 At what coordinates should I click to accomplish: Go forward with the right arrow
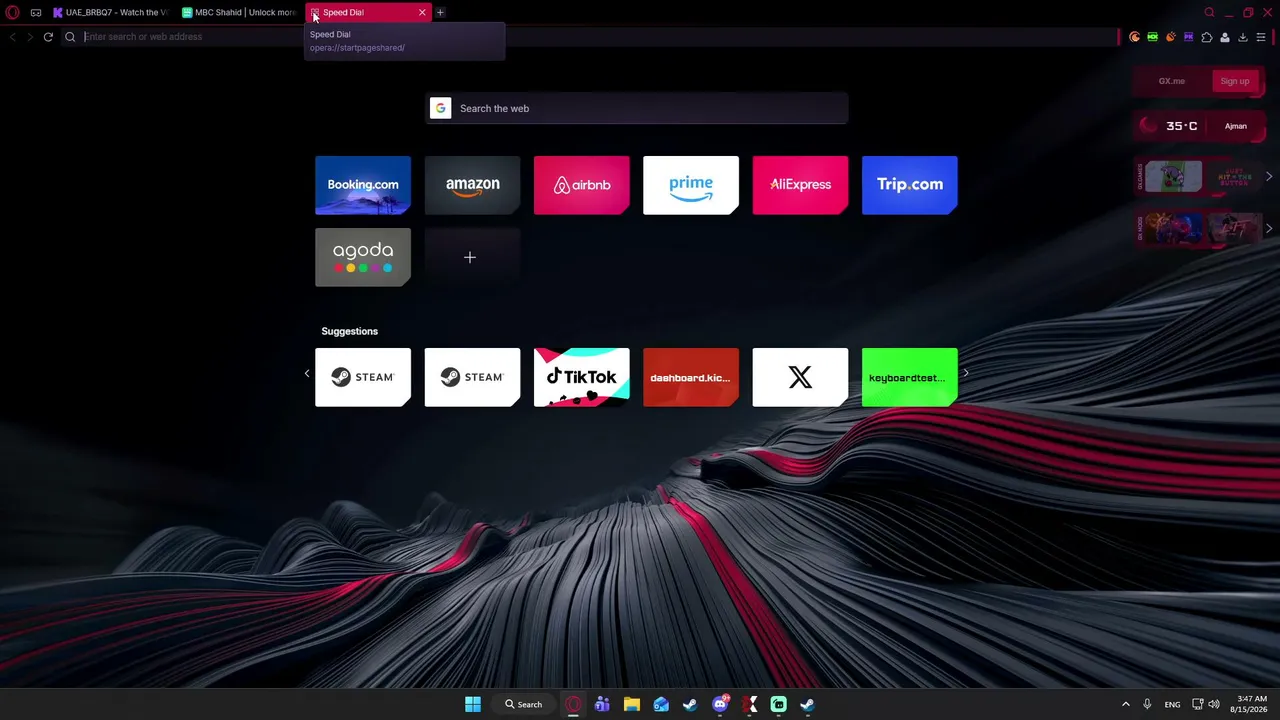(x=30, y=37)
